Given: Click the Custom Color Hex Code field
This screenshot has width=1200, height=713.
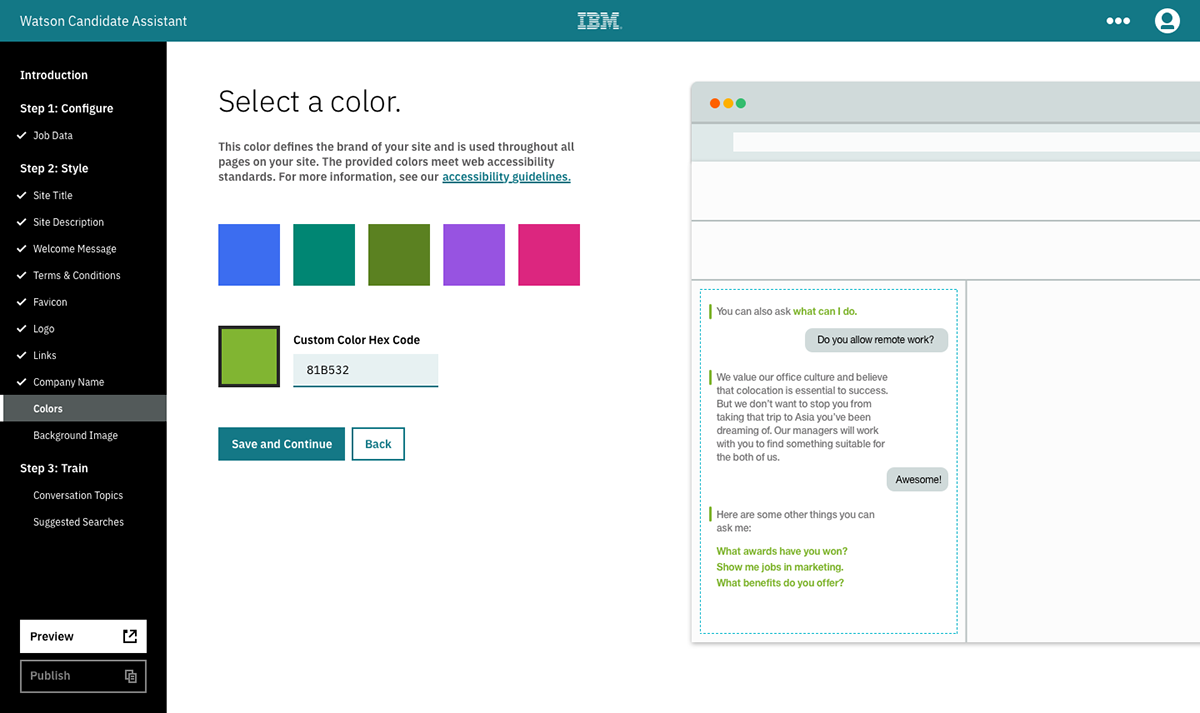Looking at the screenshot, I should (x=365, y=370).
